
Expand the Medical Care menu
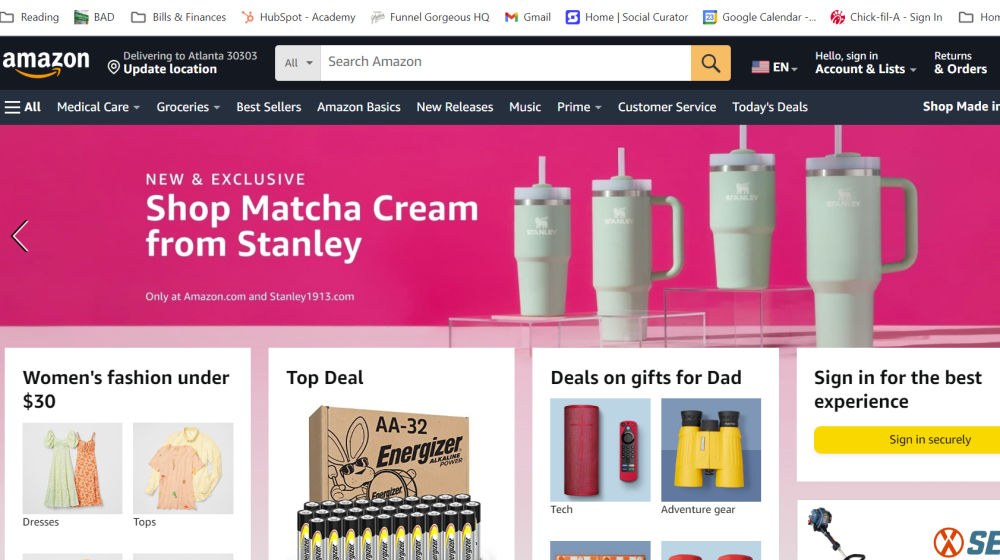tap(98, 107)
